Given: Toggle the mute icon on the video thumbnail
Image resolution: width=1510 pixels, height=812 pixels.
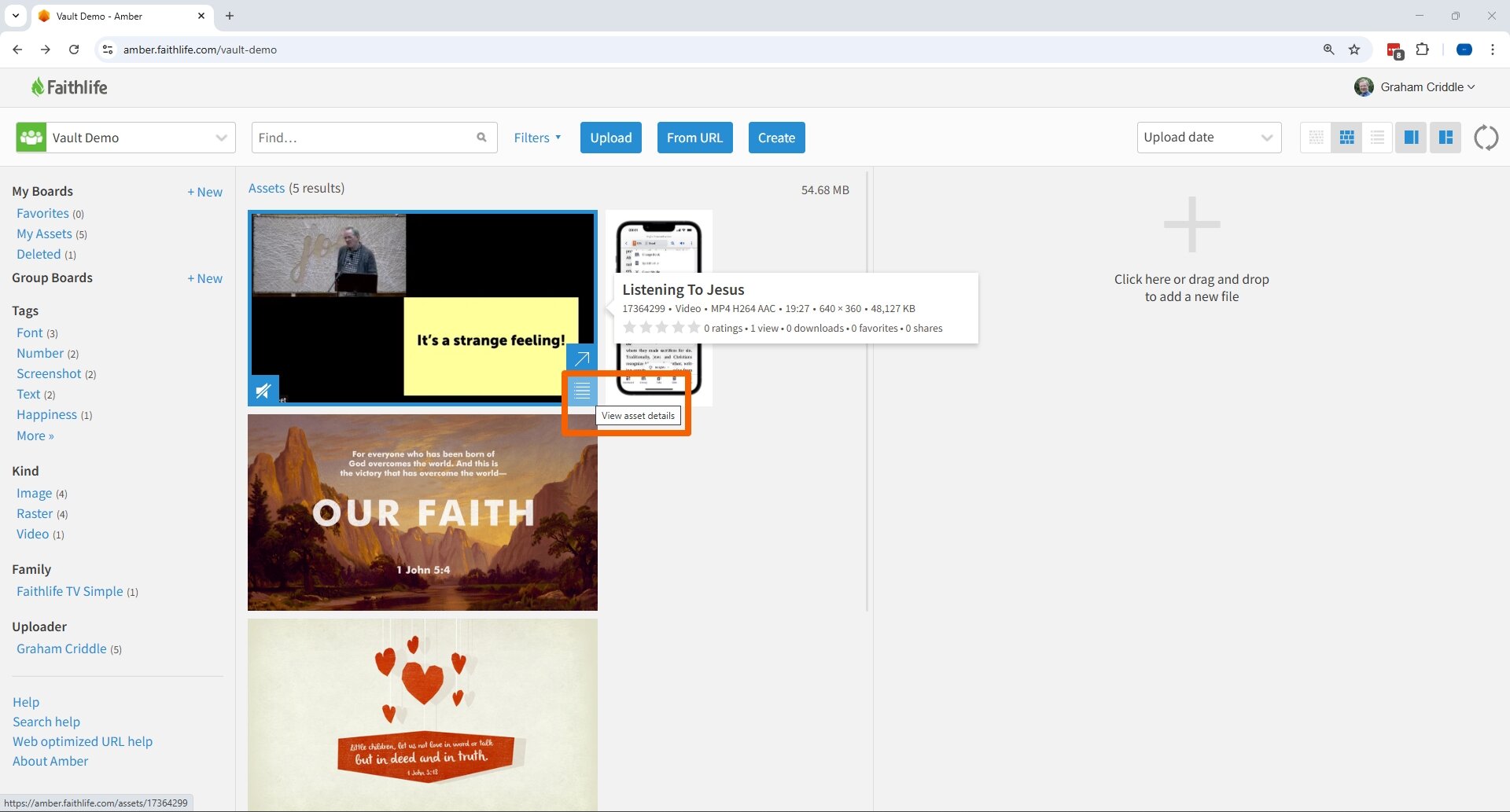Looking at the screenshot, I should [263, 390].
